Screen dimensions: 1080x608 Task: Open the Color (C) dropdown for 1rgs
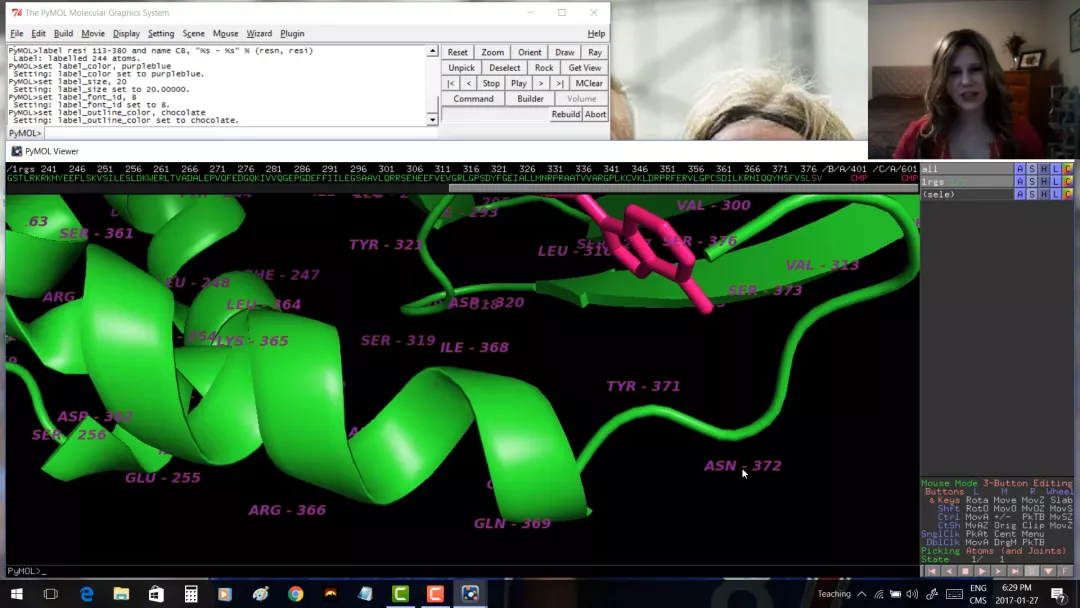(1068, 182)
